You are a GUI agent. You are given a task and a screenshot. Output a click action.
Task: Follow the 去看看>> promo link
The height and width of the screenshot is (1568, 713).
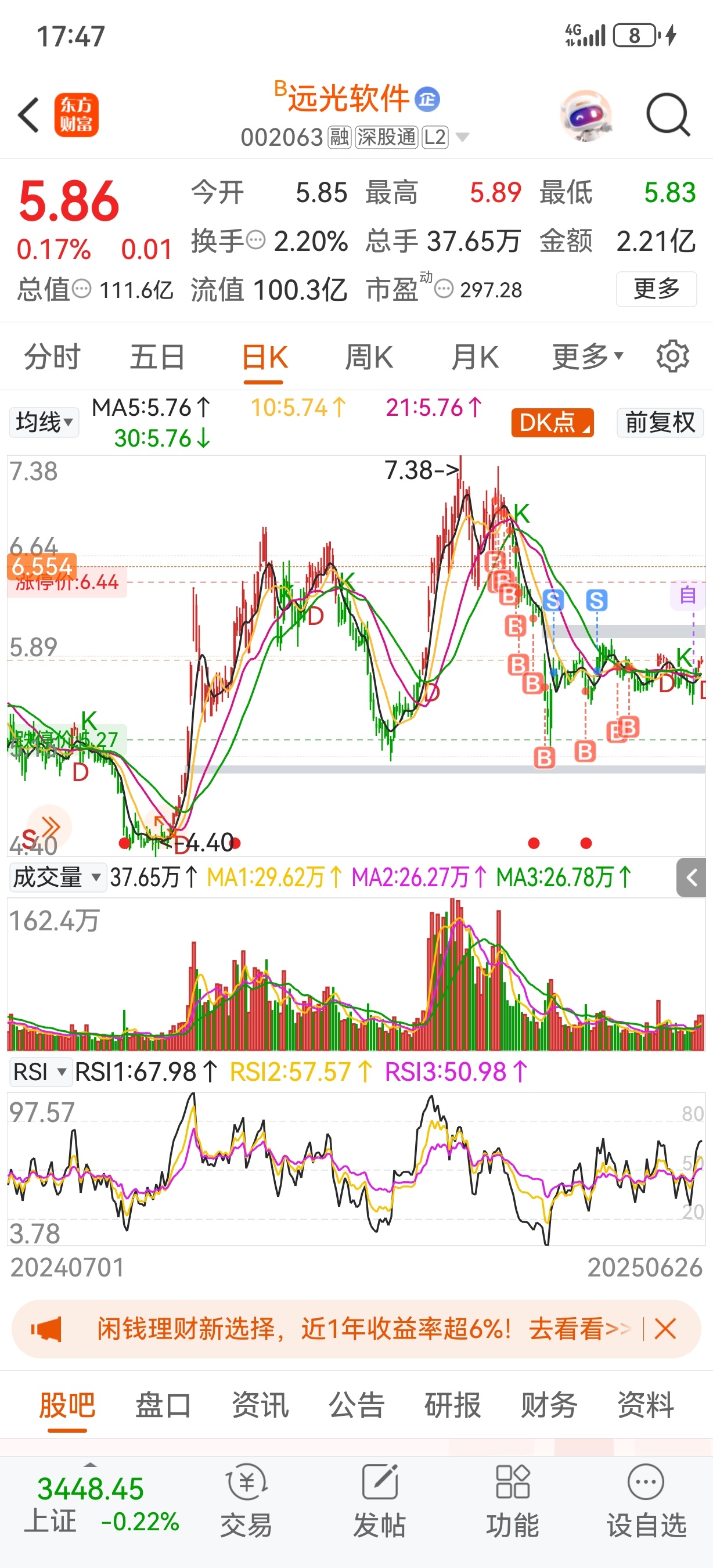[x=580, y=1328]
